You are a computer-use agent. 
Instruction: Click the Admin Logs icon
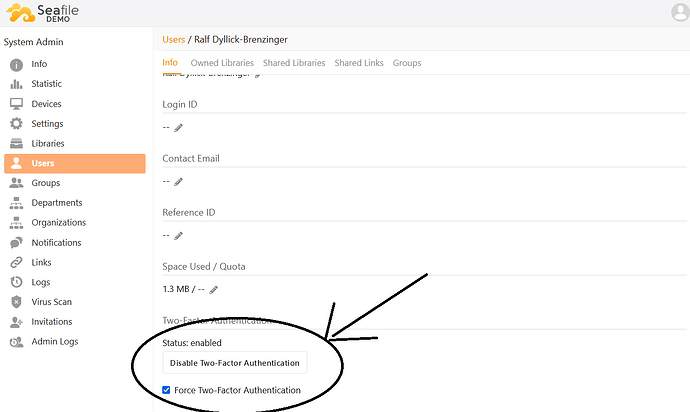[x=16, y=342]
